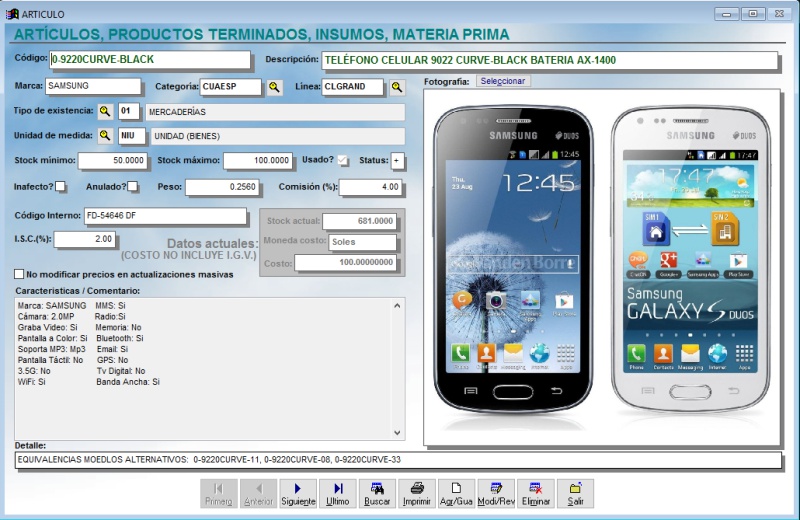Click the Tipo de existencia code 01

(129, 111)
